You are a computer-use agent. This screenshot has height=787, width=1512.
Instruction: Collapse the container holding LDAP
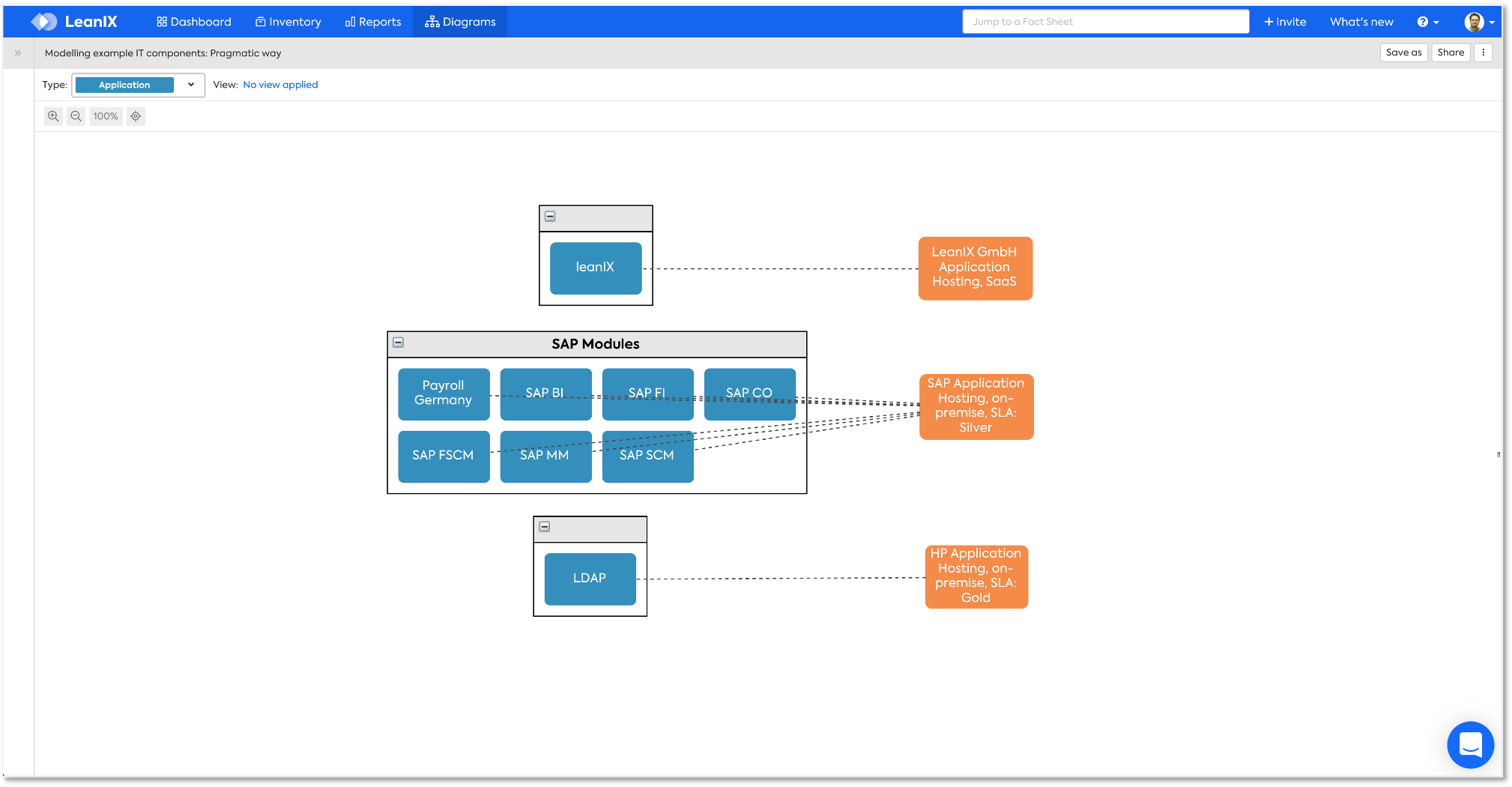(x=545, y=527)
